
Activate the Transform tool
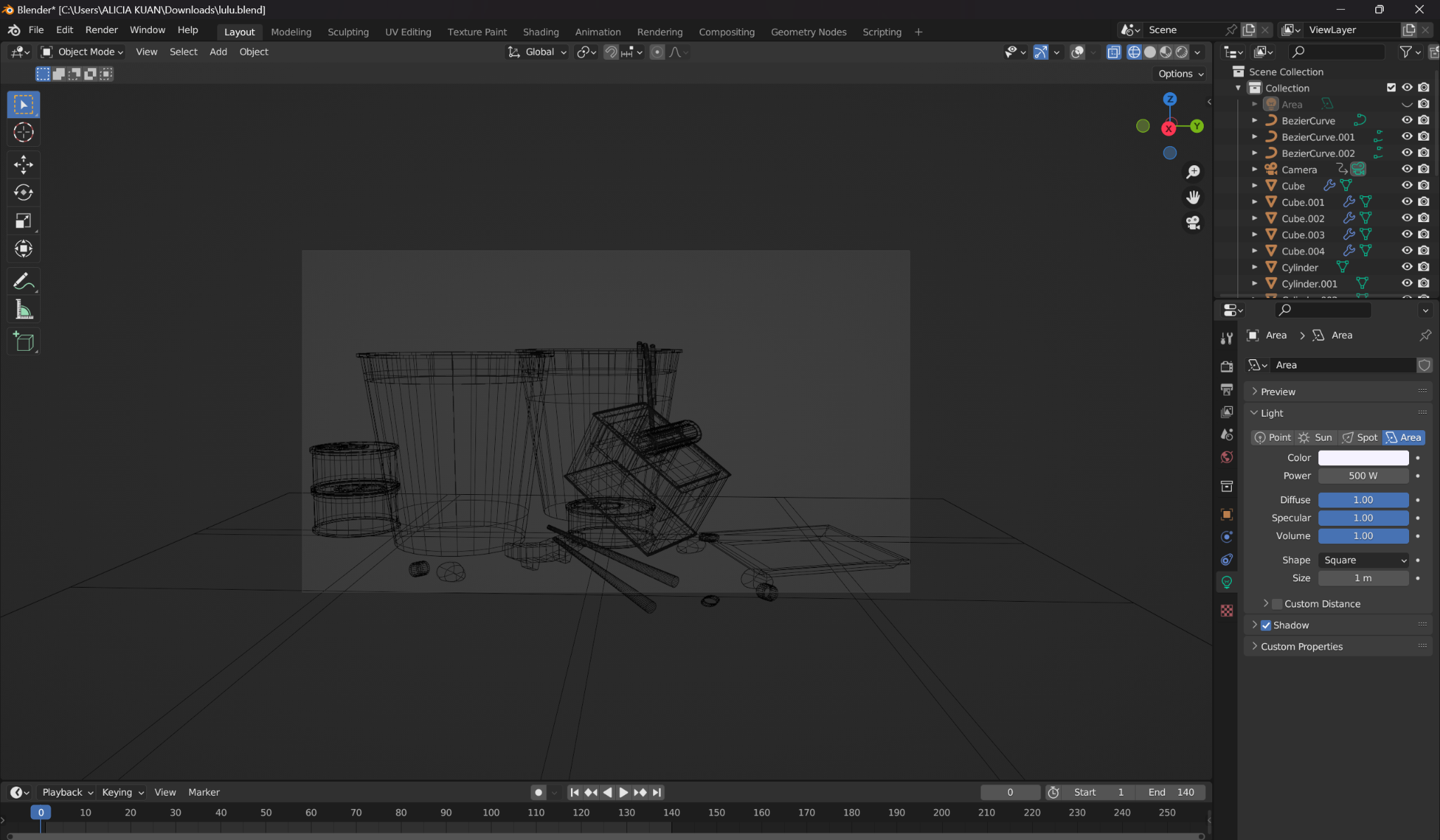click(23, 249)
